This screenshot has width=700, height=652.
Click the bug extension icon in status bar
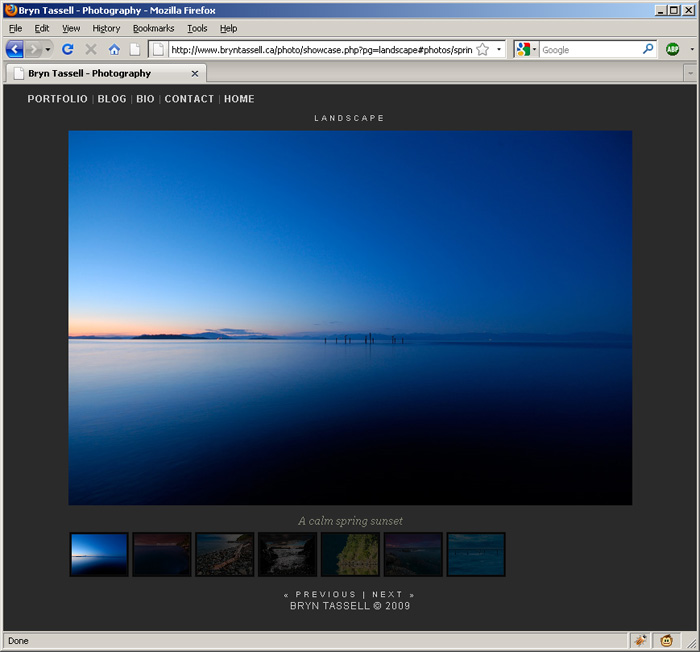pos(641,641)
